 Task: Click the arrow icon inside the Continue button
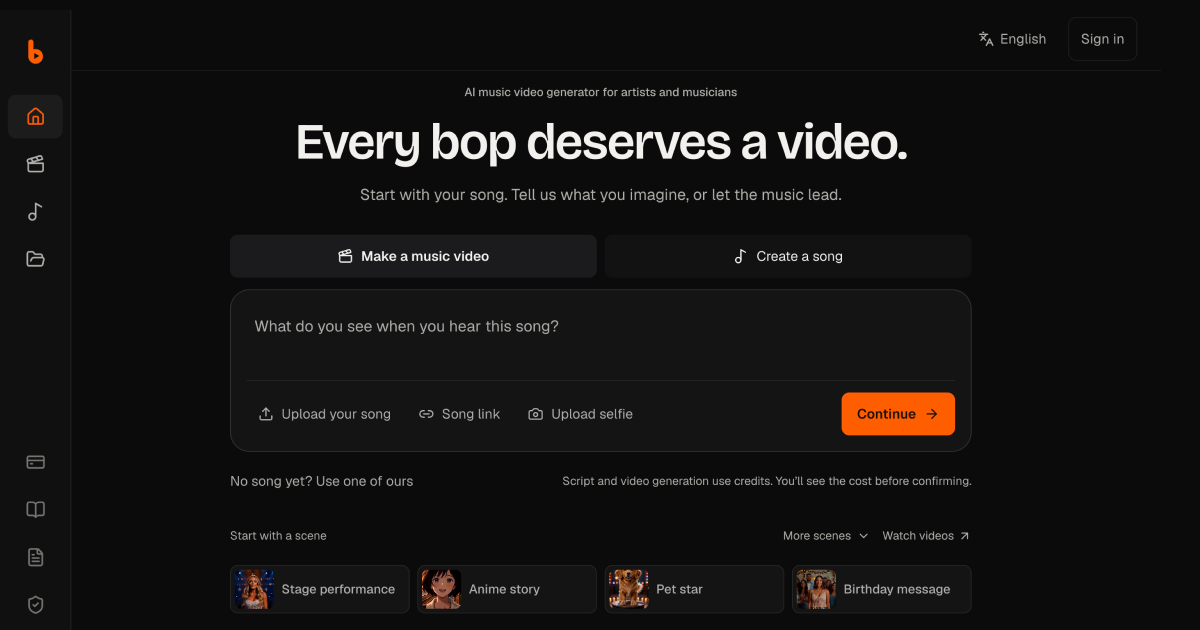pyautogui.click(x=932, y=414)
